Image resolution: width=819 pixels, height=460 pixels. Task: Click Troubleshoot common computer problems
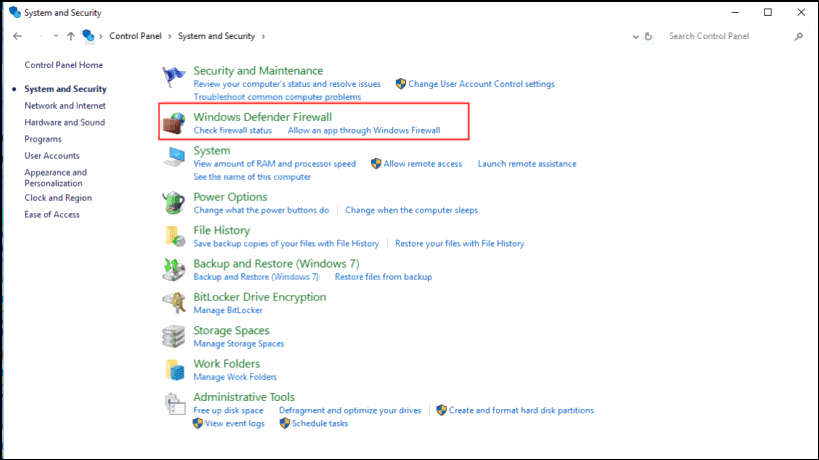277,97
